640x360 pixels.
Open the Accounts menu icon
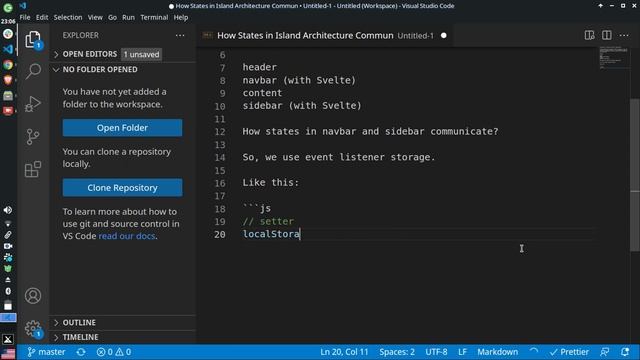[33, 296]
